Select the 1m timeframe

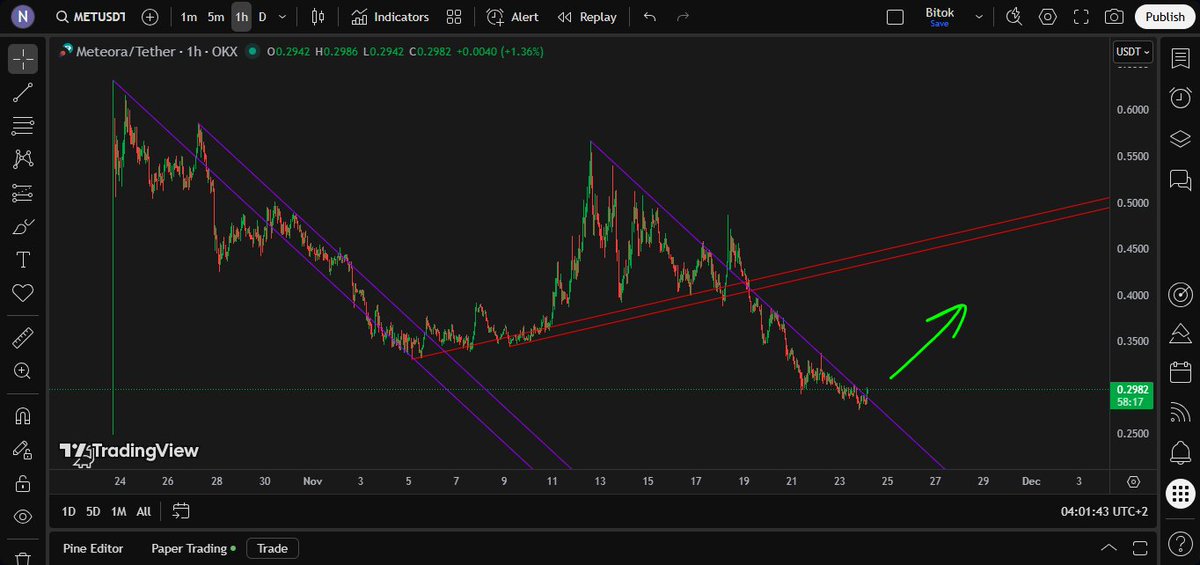189,17
